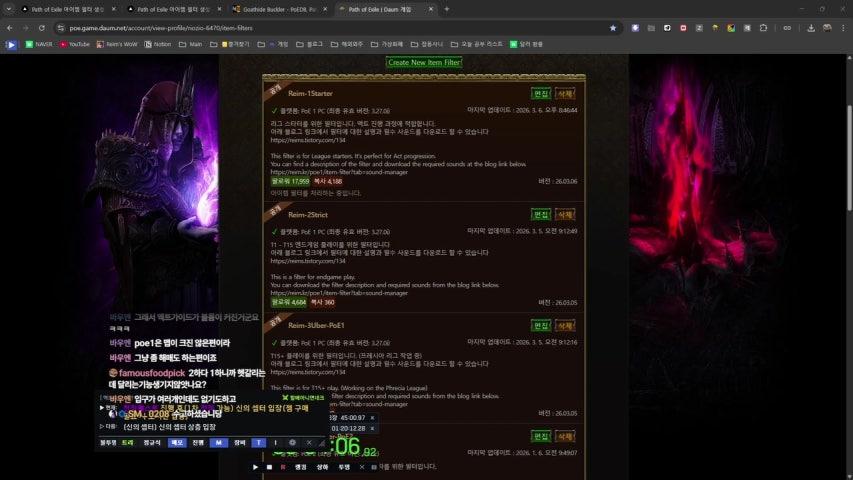Image resolution: width=853 pixels, height=480 pixels.
Task: Open the 달러 환율 bookmark
Action: coord(526,44)
